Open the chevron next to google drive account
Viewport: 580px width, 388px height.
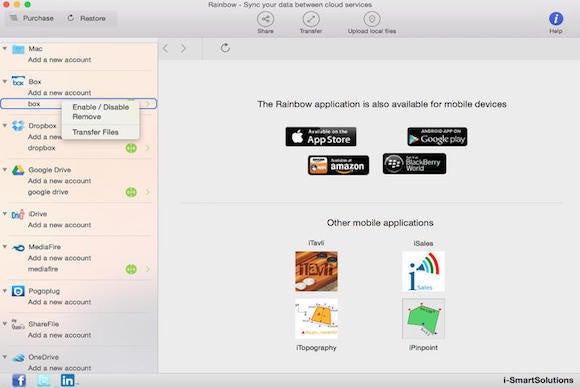point(148,192)
